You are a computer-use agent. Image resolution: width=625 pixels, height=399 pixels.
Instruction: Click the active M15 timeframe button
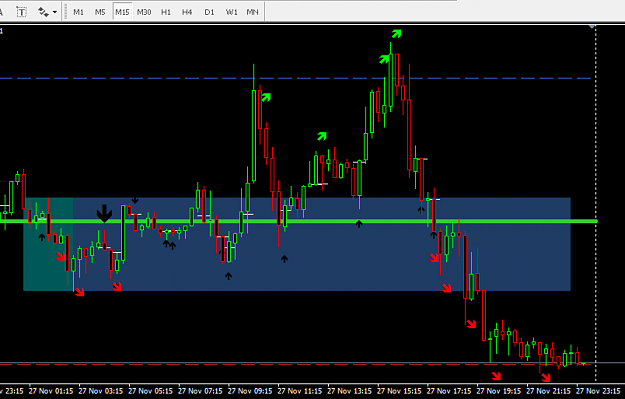(x=122, y=12)
